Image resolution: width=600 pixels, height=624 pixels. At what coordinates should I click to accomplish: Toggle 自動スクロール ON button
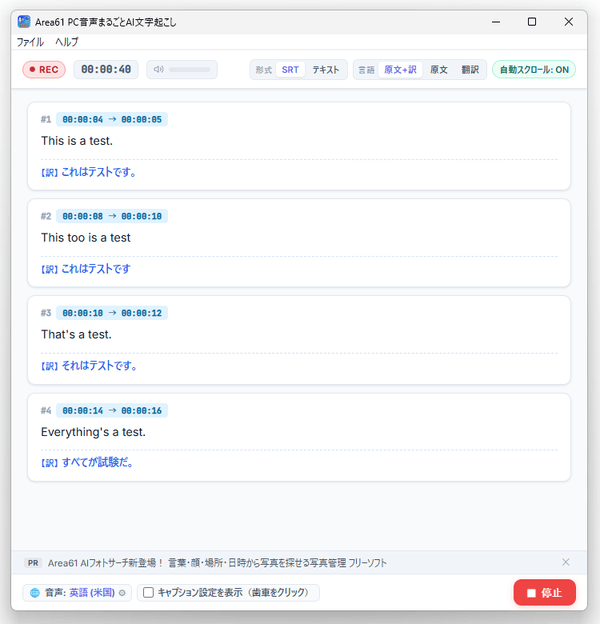[x=534, y=70]
